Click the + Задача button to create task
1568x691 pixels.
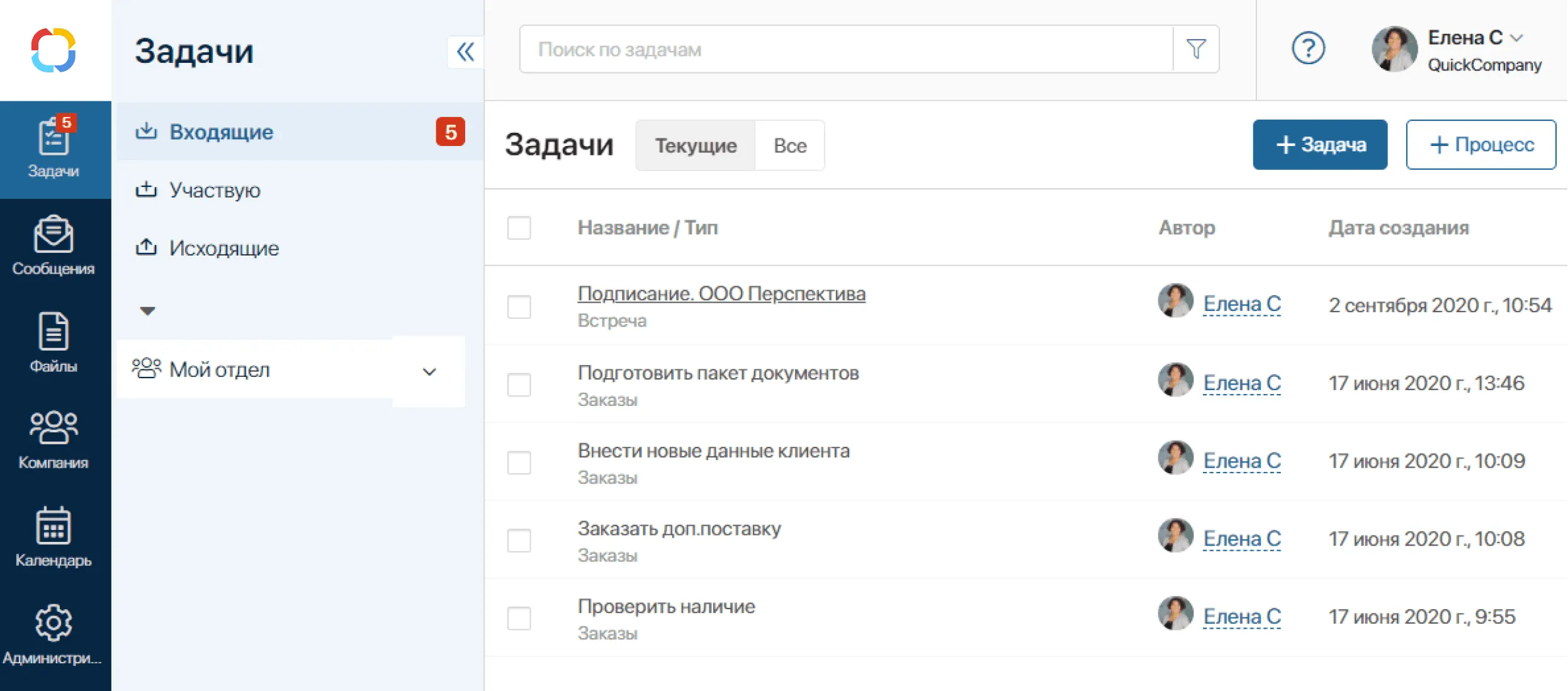1322,145
